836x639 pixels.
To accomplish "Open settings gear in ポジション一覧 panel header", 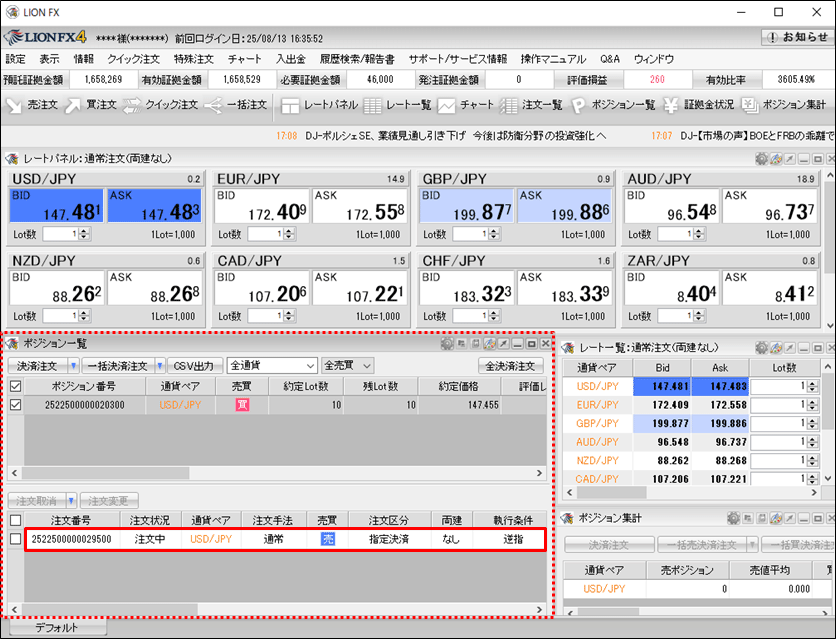I will pos(446,343).
